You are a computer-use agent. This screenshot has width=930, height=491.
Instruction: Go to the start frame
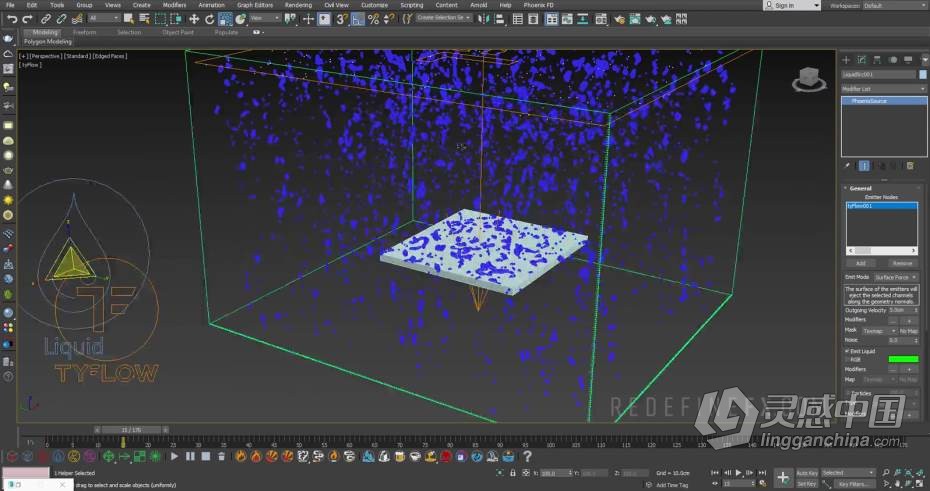(715, 473)
